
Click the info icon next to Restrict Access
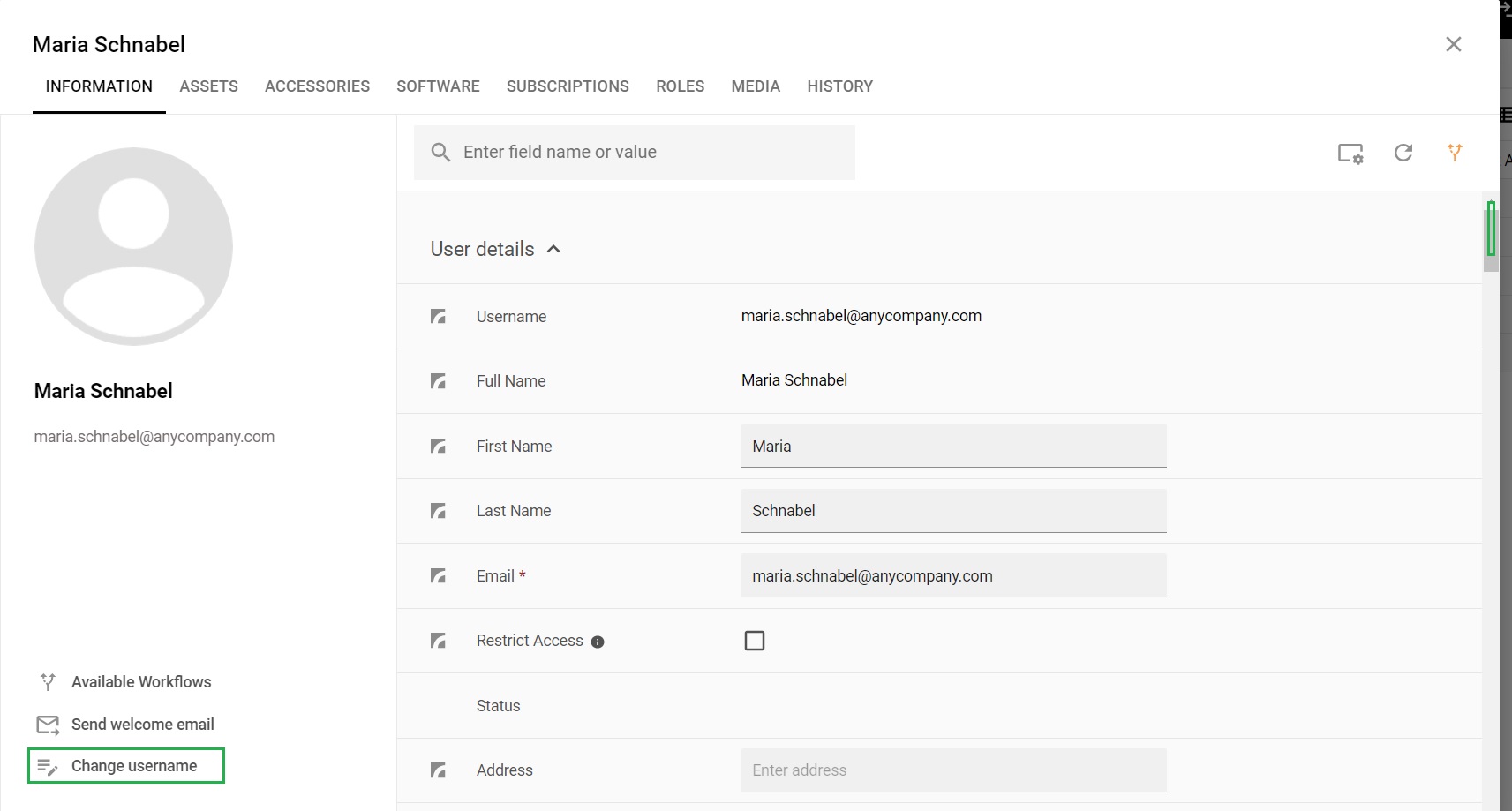pyautogui.click(x=597, y=642)
